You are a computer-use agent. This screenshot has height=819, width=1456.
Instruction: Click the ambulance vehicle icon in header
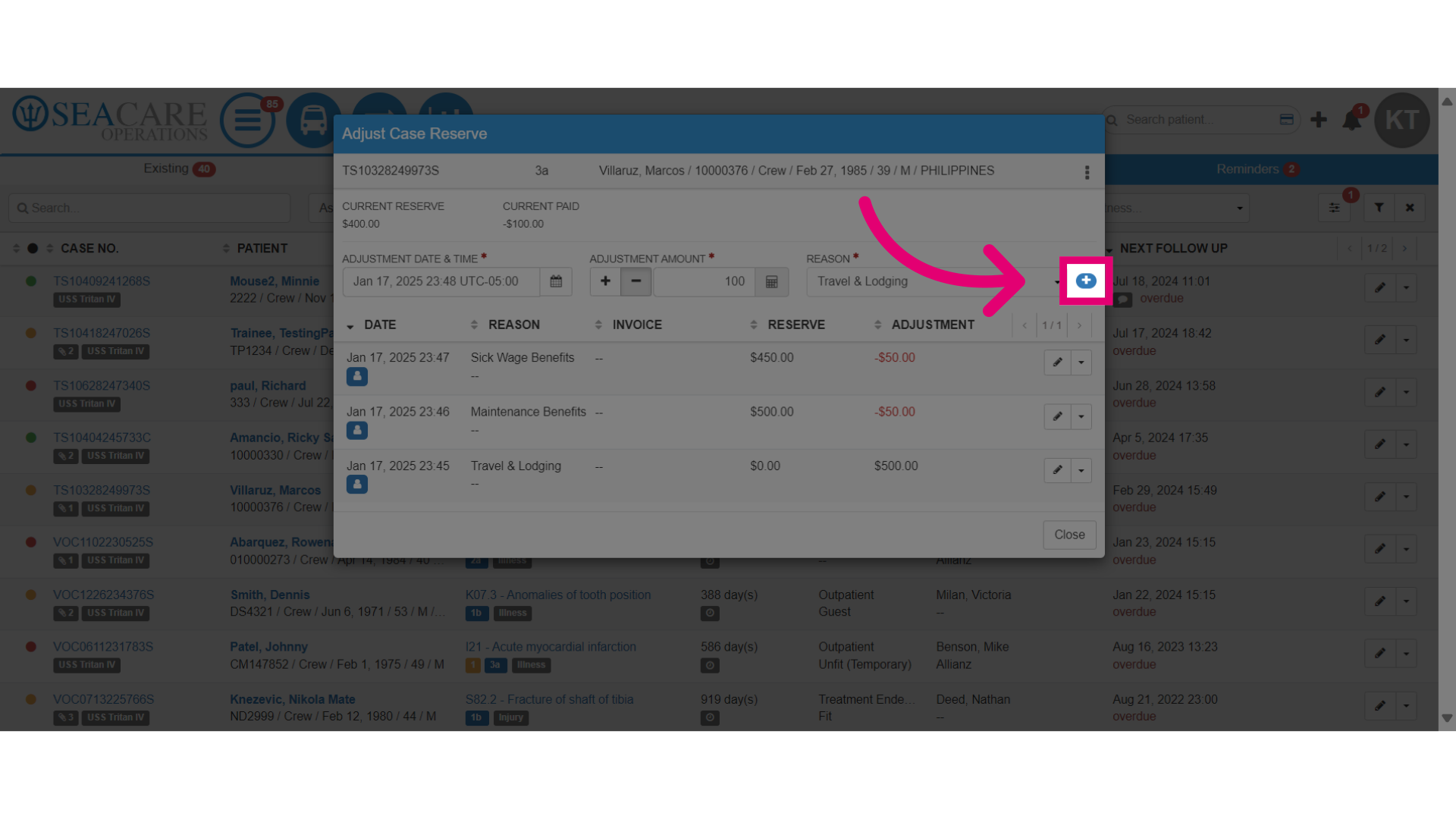pyautogui.click(x=313, y=120)
